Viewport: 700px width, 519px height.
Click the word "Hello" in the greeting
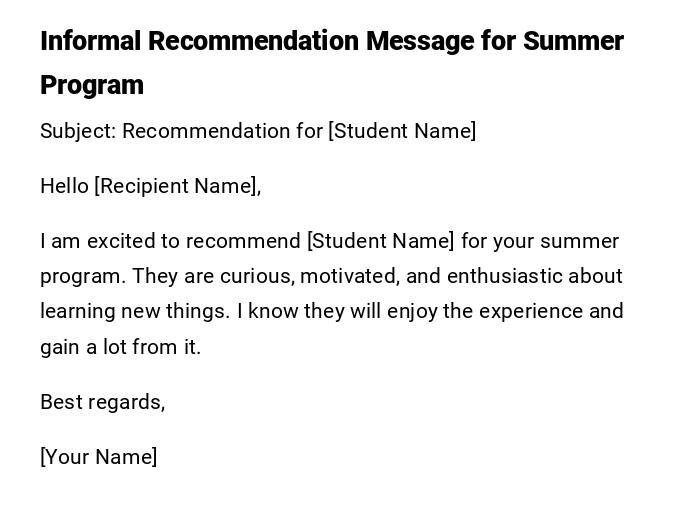click(x=64, y=186)
